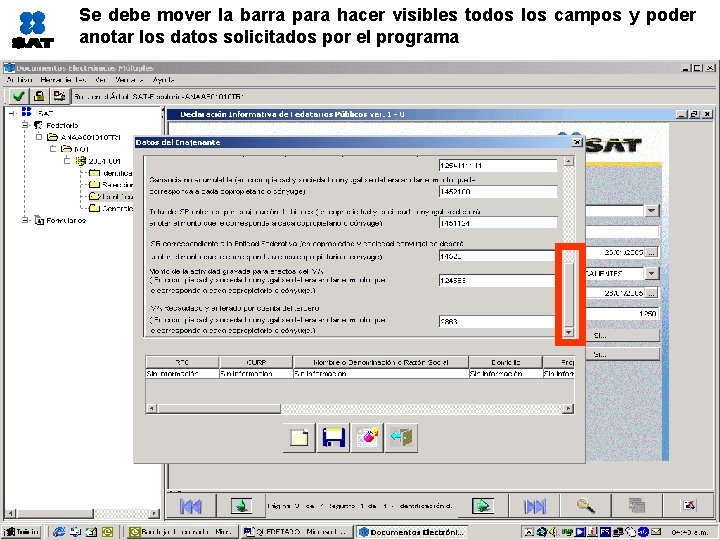The height and width of the screenshot is (540, 720).
Task: Click the green previous page arrow icon
Action: [x=241, y=506]
